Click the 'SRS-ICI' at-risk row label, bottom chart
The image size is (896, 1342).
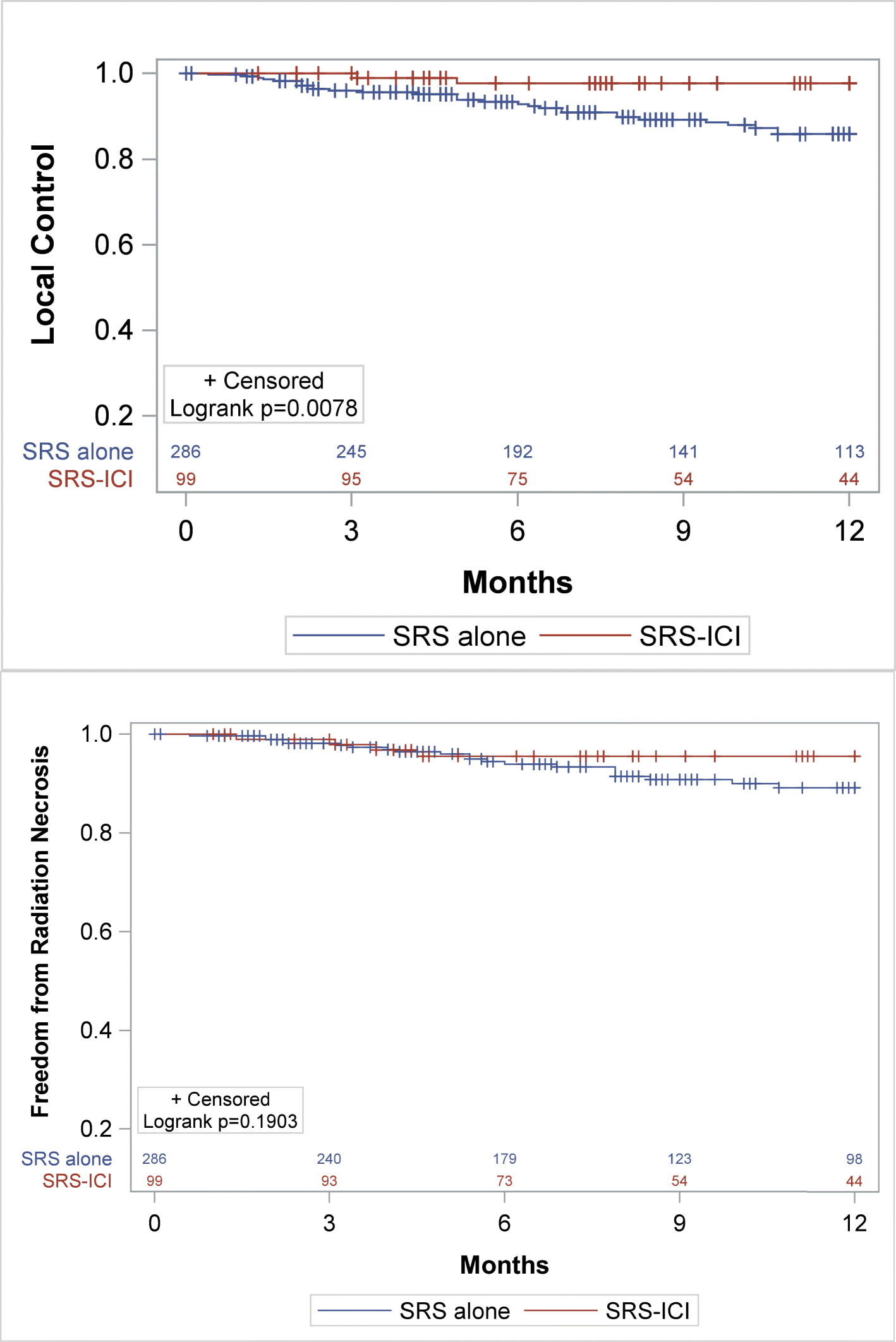(77, 1181)
